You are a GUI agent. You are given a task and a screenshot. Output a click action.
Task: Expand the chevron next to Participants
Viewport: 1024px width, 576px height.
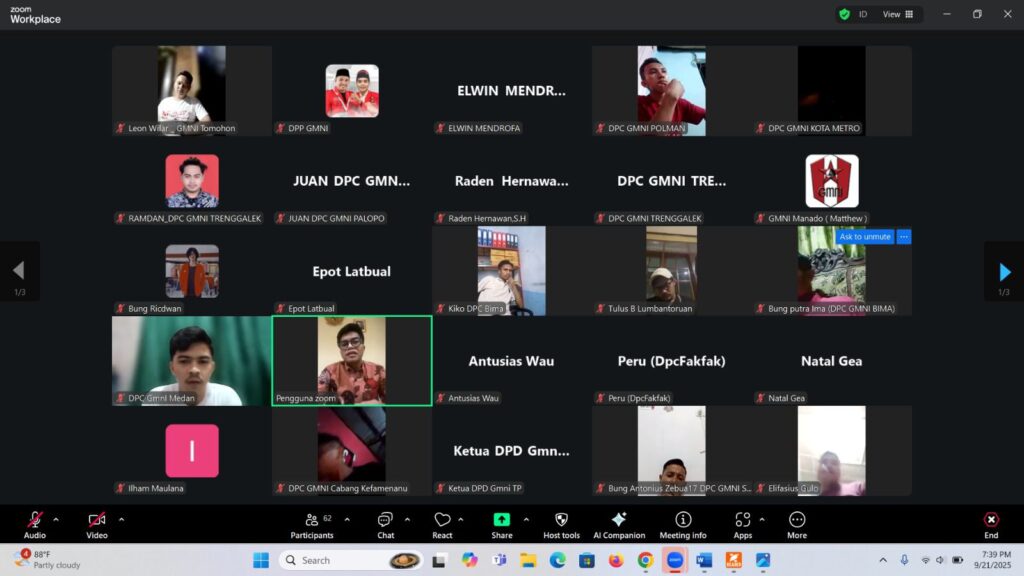point(347,519)
